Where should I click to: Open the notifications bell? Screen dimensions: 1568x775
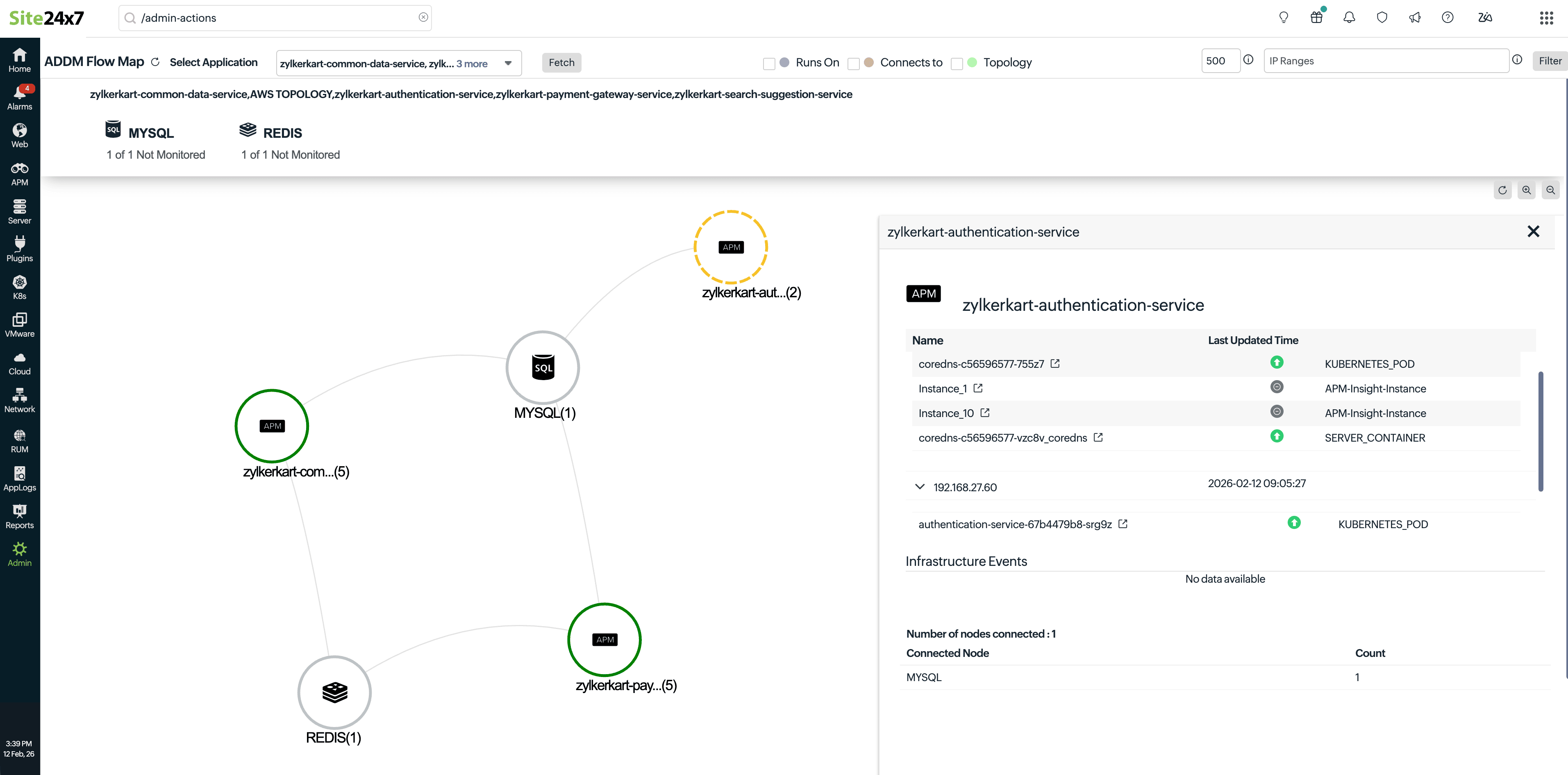[1349, 17]
